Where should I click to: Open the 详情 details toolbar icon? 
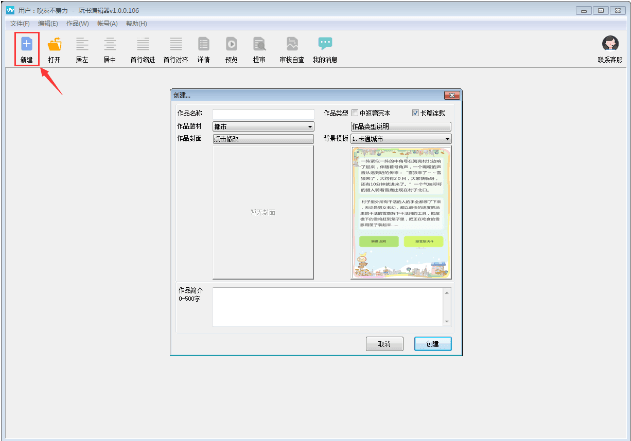(x=203, y=45)
